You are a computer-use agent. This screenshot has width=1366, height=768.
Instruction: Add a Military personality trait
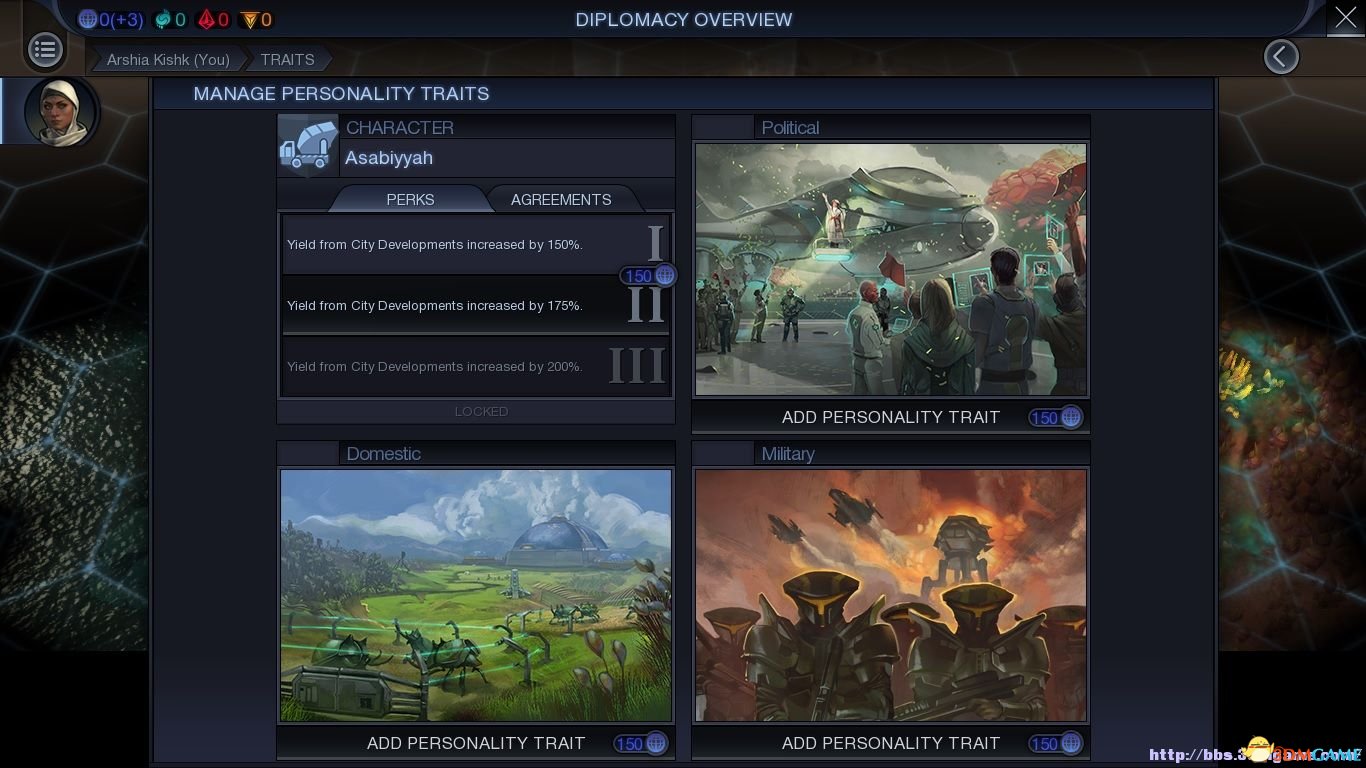pyautogui.click(x=891, y=743)
